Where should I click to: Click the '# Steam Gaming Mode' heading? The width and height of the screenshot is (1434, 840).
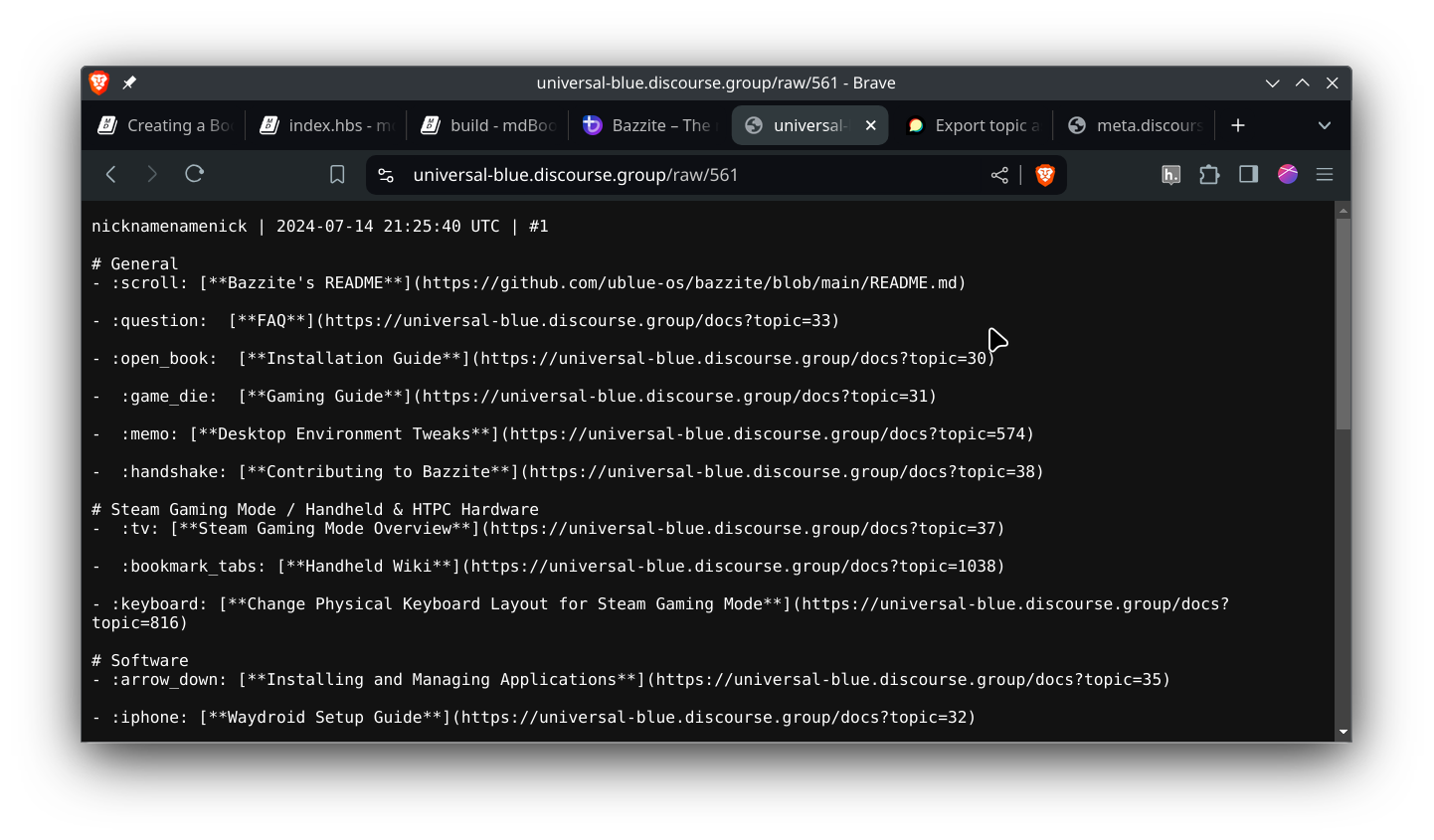[315, 510]
